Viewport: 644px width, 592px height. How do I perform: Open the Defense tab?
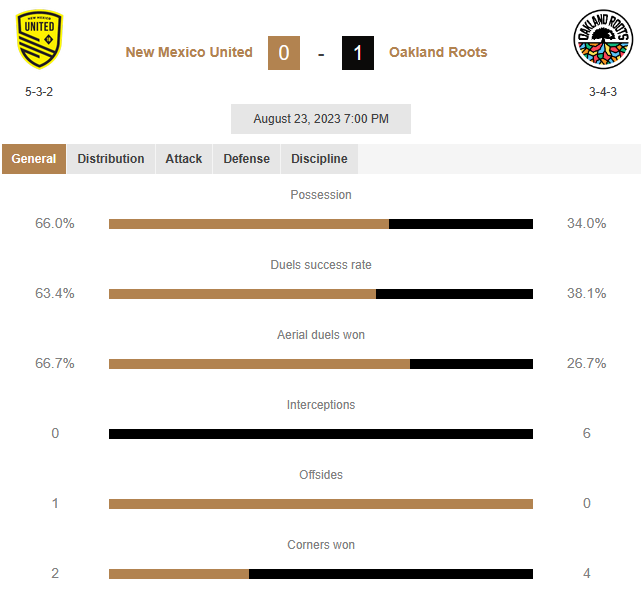[246, 159]
